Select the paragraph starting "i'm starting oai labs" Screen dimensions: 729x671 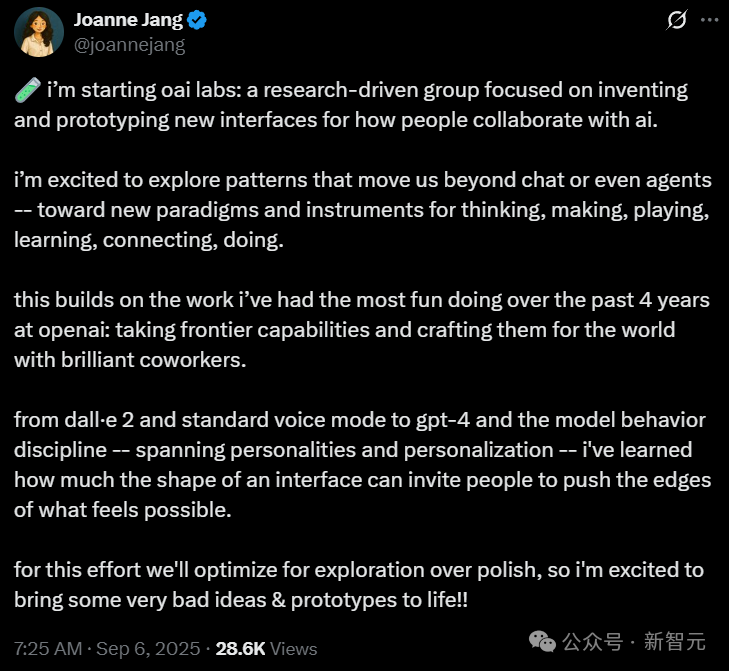pos(351,105)
